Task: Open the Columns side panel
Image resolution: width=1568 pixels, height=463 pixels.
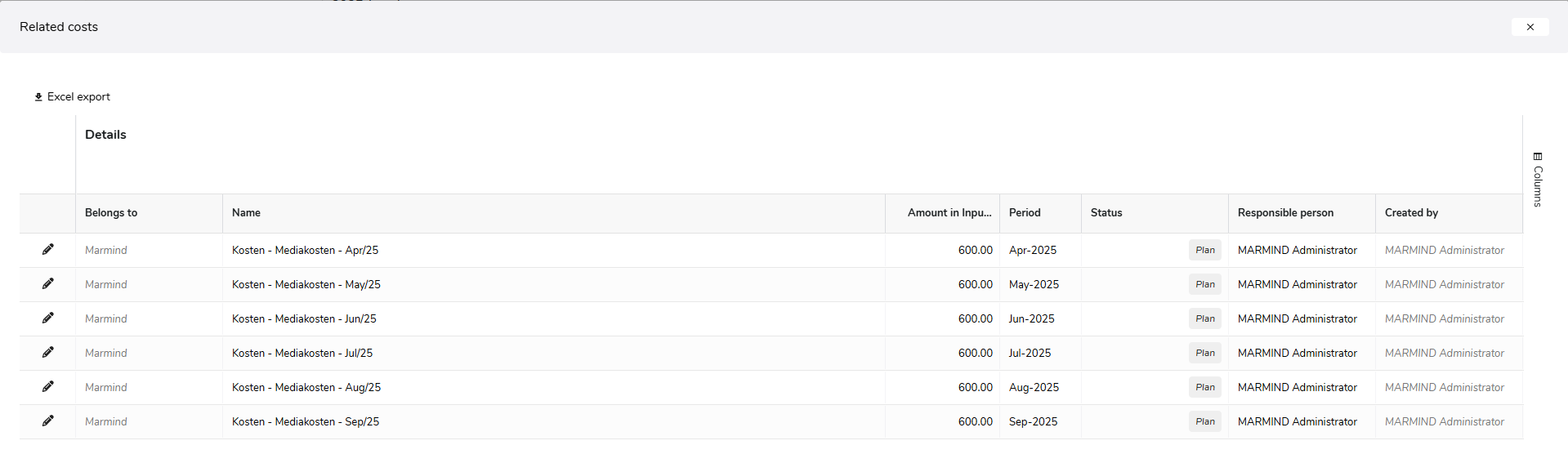Action: 1538,180
